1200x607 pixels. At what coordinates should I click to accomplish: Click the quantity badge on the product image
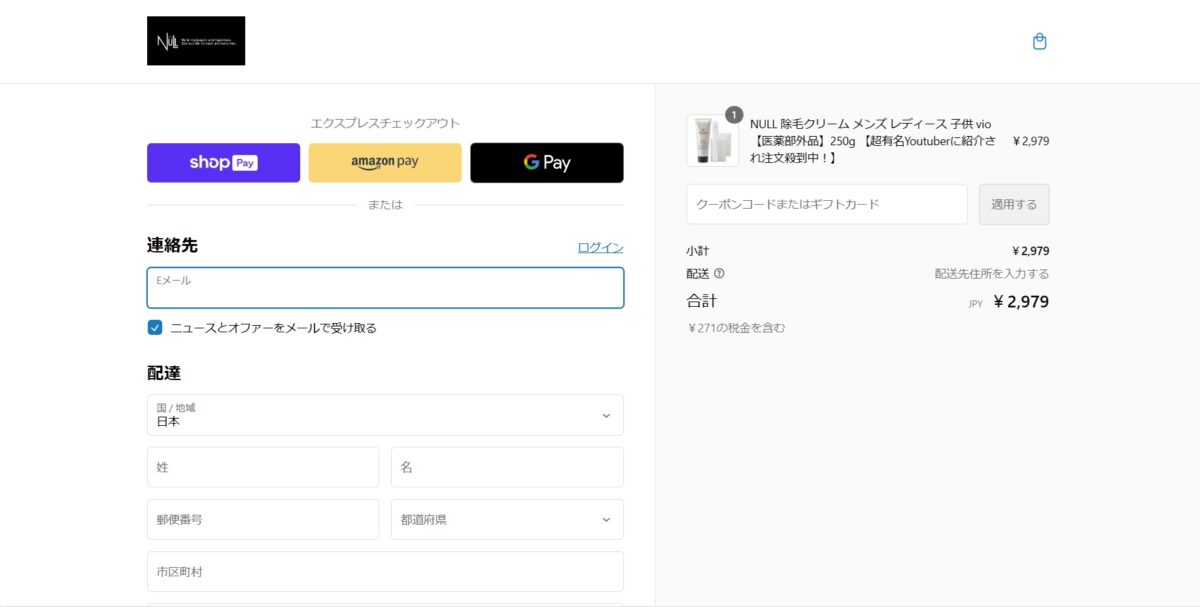(x=734, y=115)
